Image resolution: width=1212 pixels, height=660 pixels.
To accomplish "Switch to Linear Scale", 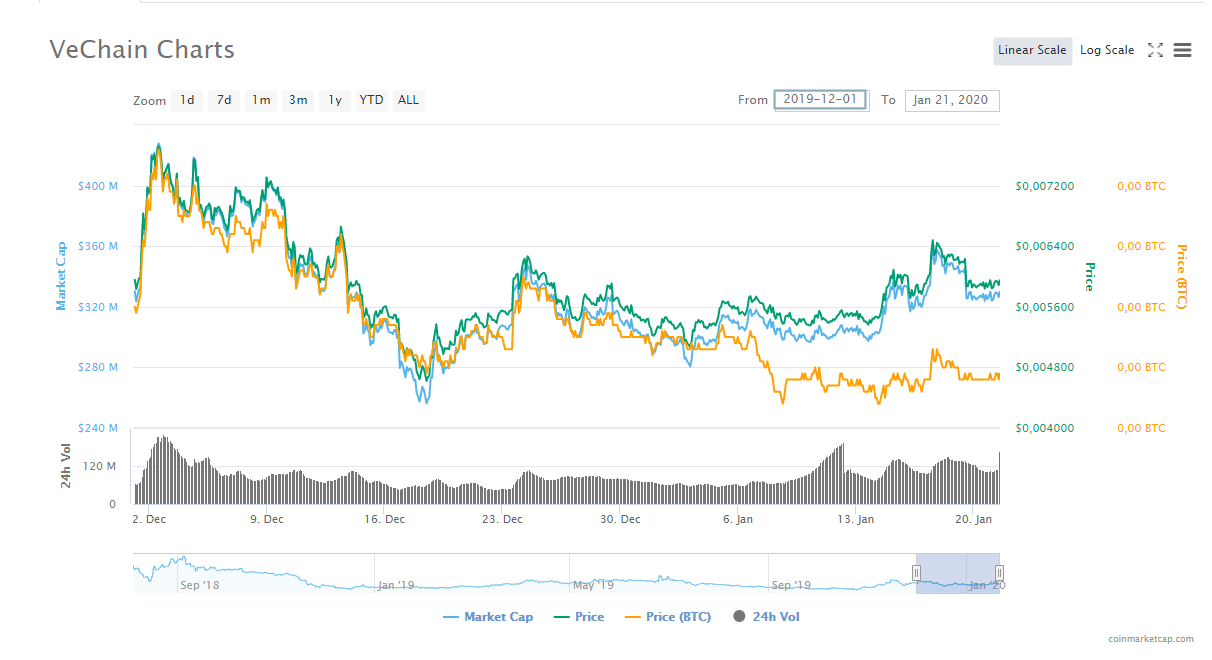I will pos(1033,51).
